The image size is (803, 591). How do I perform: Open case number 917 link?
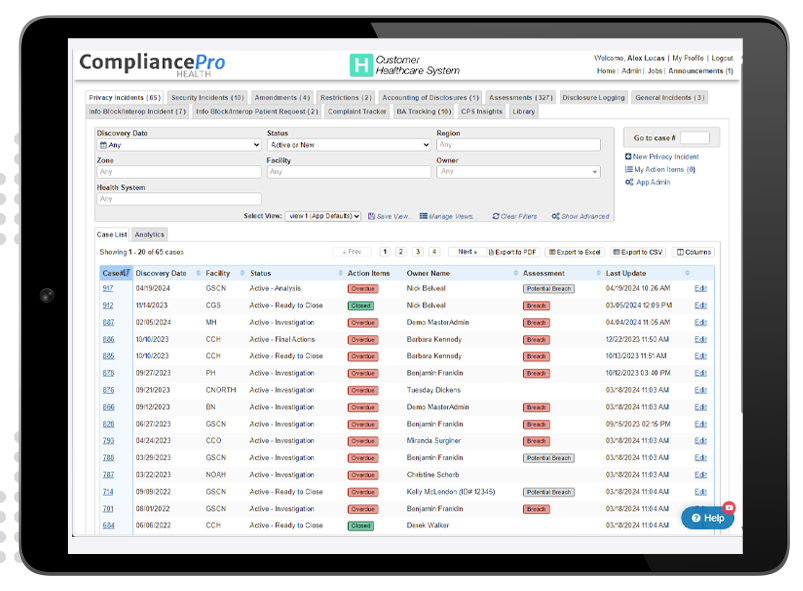coord(108,289)
